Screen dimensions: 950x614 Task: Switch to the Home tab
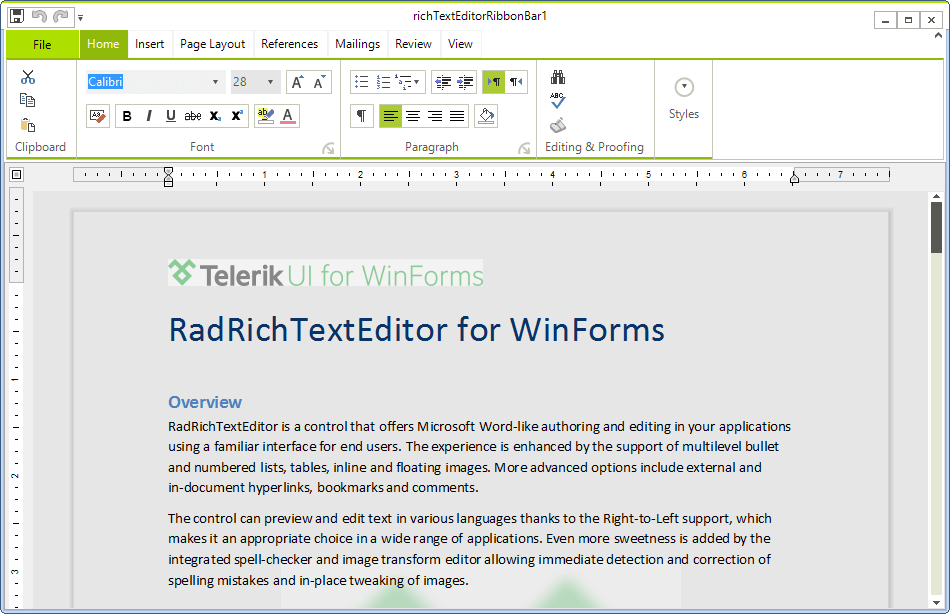103,44
